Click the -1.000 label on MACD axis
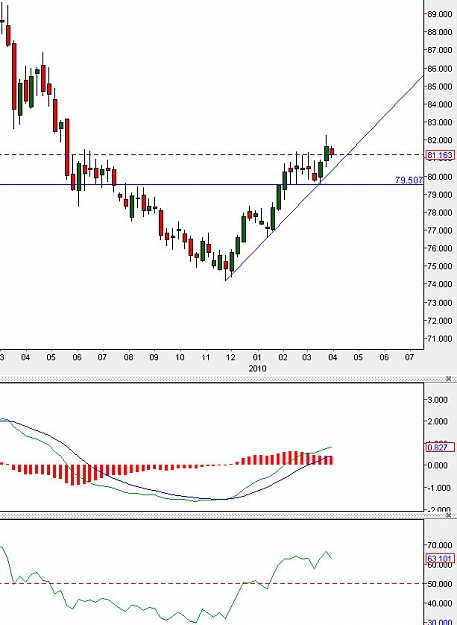This screenshot has height=625, width=457. click(x=437, y=488)
